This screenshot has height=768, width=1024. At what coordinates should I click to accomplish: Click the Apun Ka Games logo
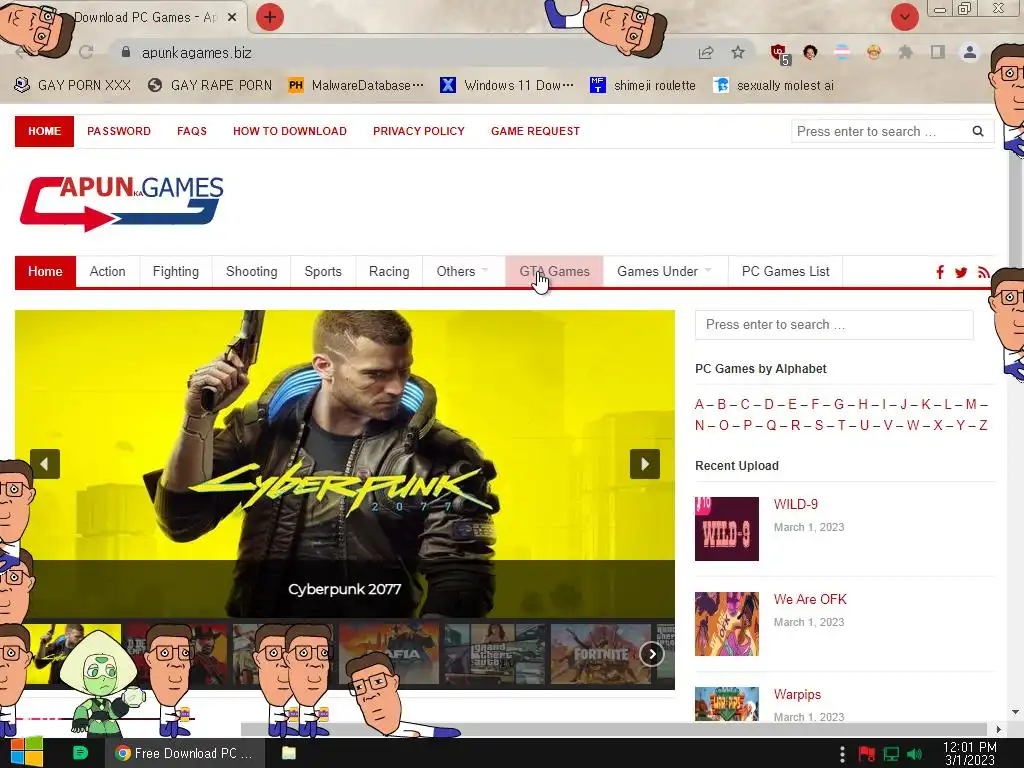click(121, 203)
